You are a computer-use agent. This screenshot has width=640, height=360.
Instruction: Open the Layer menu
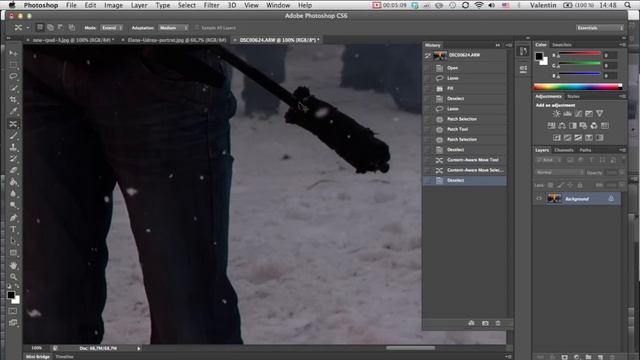[139, 5]
